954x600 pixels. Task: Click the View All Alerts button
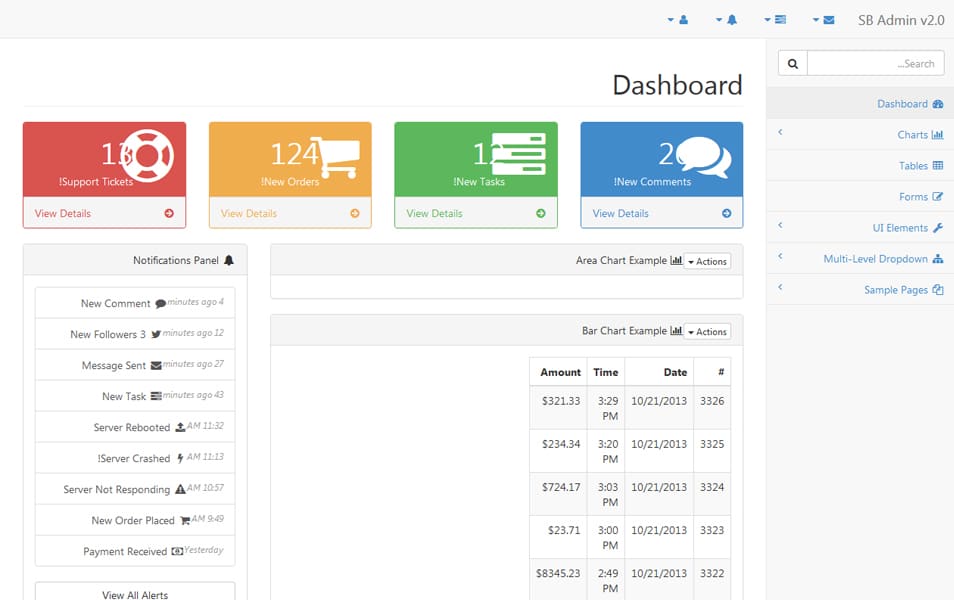tap(134, 593)
